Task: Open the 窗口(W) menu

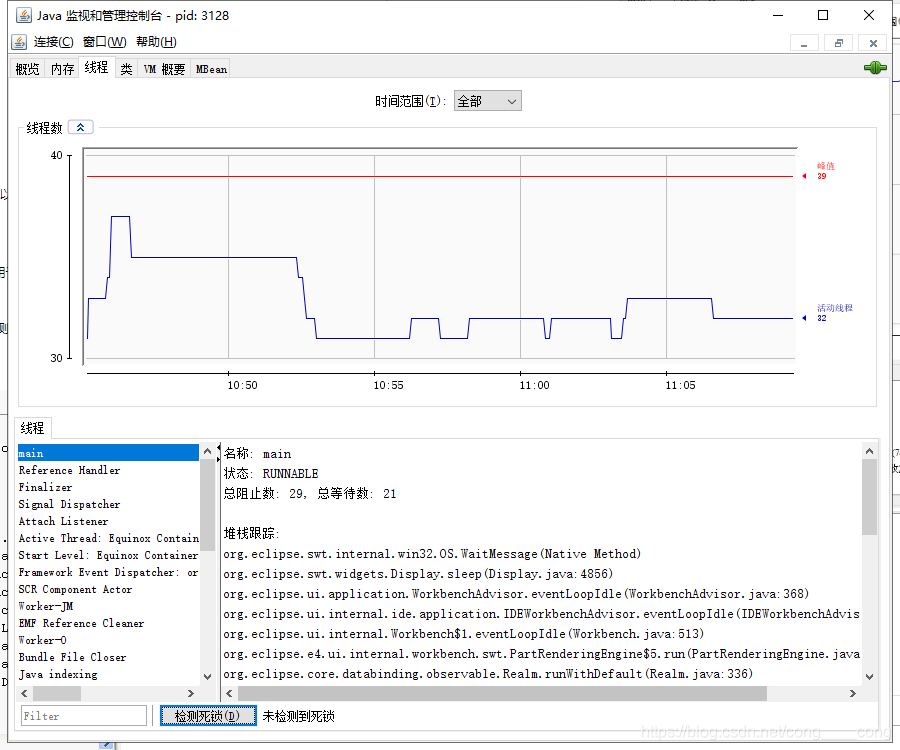Action: [104, 41]
